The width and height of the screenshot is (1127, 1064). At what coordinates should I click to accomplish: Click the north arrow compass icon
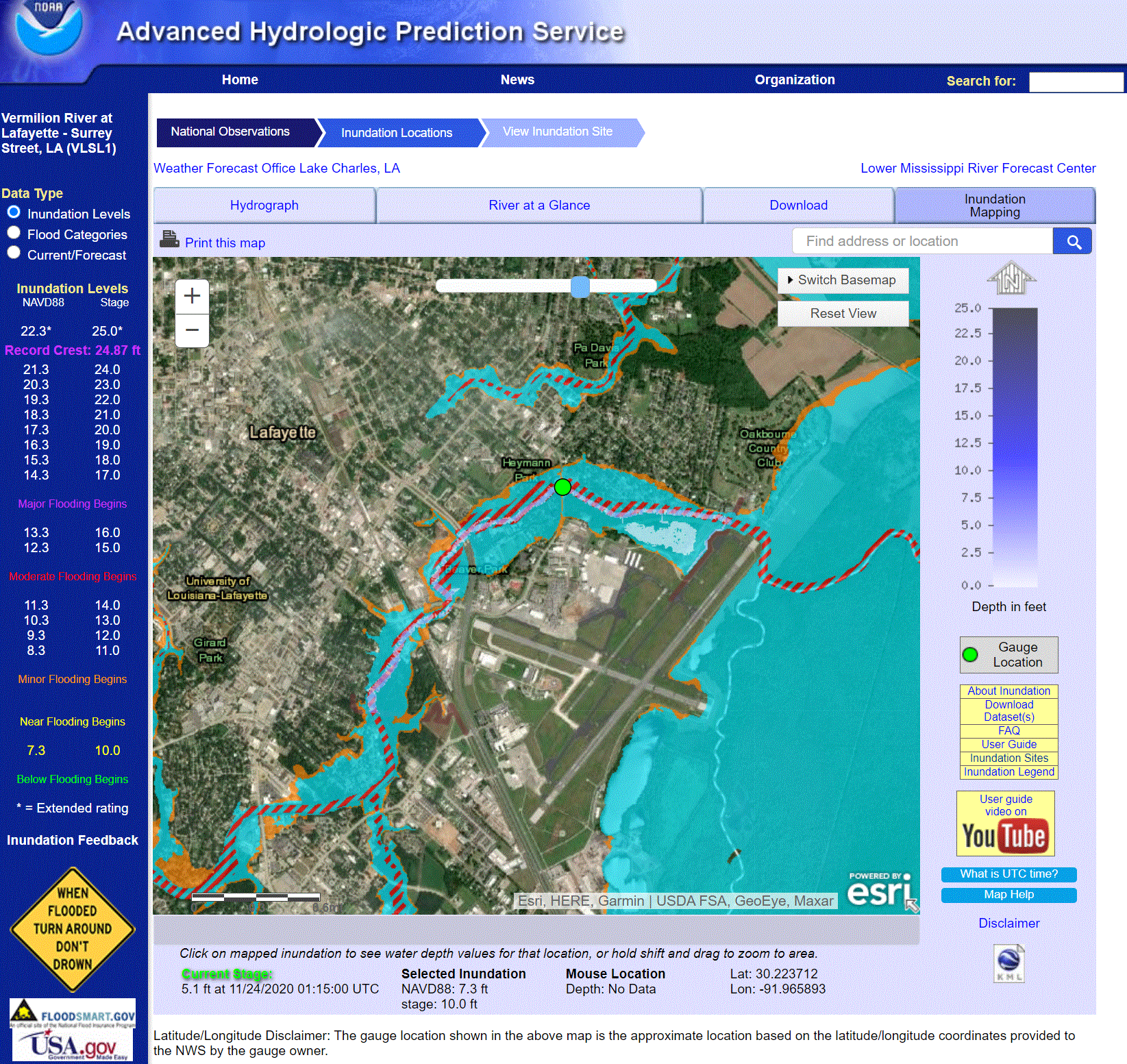click(x=1011, y=277)
